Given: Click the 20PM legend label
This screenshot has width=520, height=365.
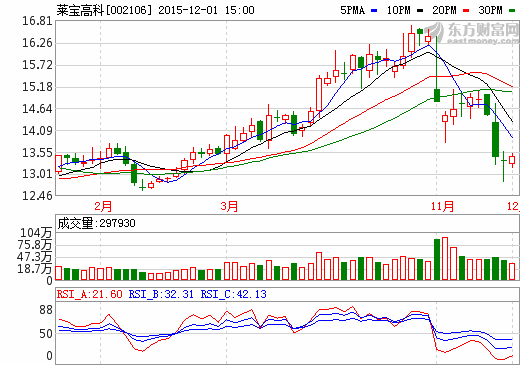Looking at the screenshot, I should 444,10.
